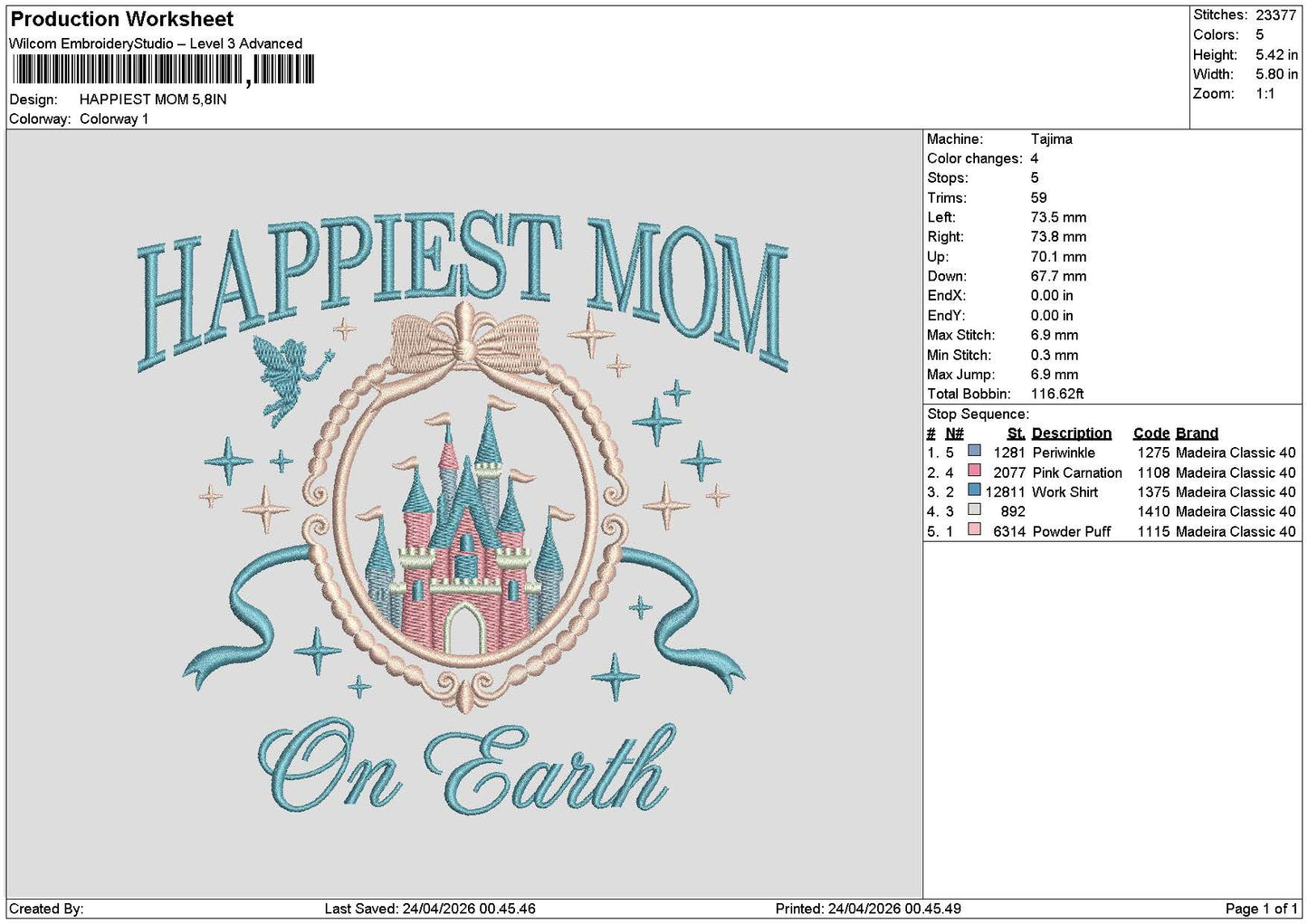Click the 'Production Worksheet' title
The height and width of the screenshot is (924, 1308).
click(x=121, y=19)
